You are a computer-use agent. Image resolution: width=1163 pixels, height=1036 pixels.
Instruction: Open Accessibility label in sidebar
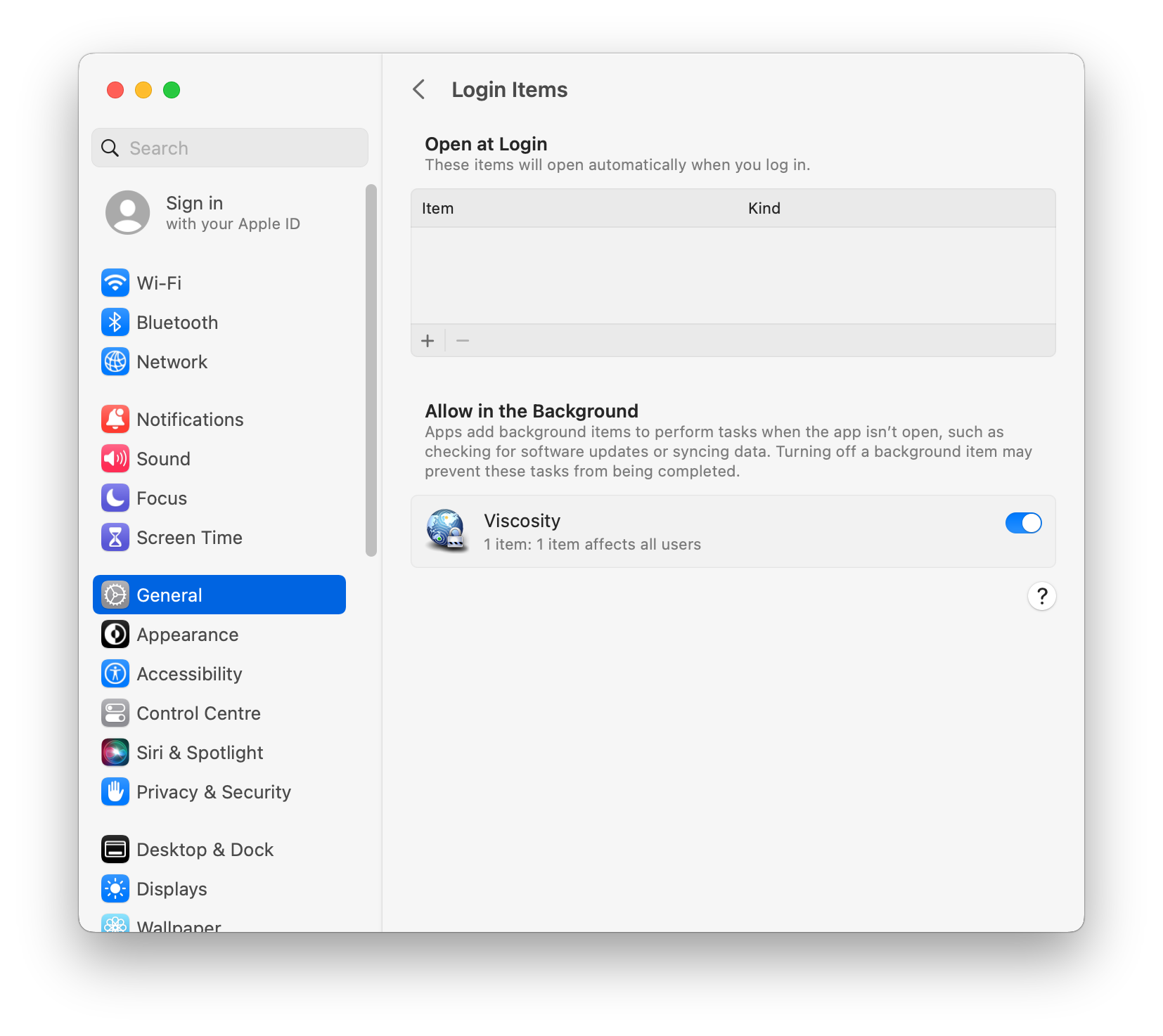pos(190,674)
